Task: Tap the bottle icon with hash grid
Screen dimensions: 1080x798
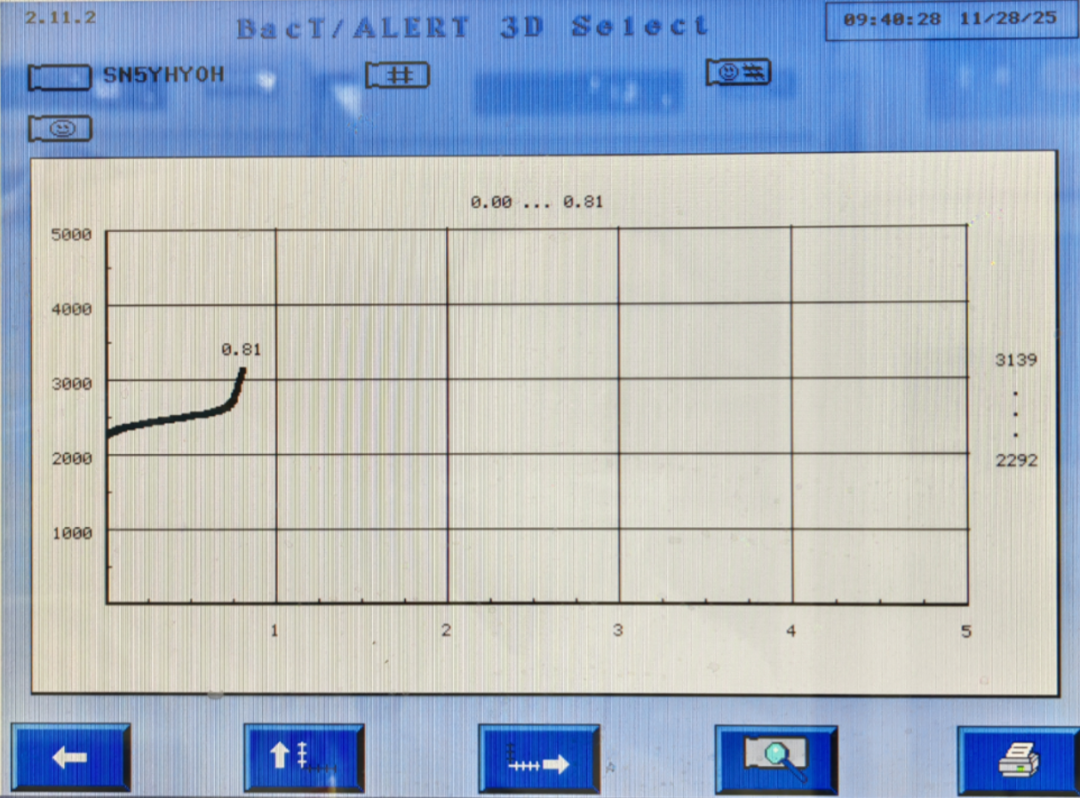Action: click(x=397, y=75)
